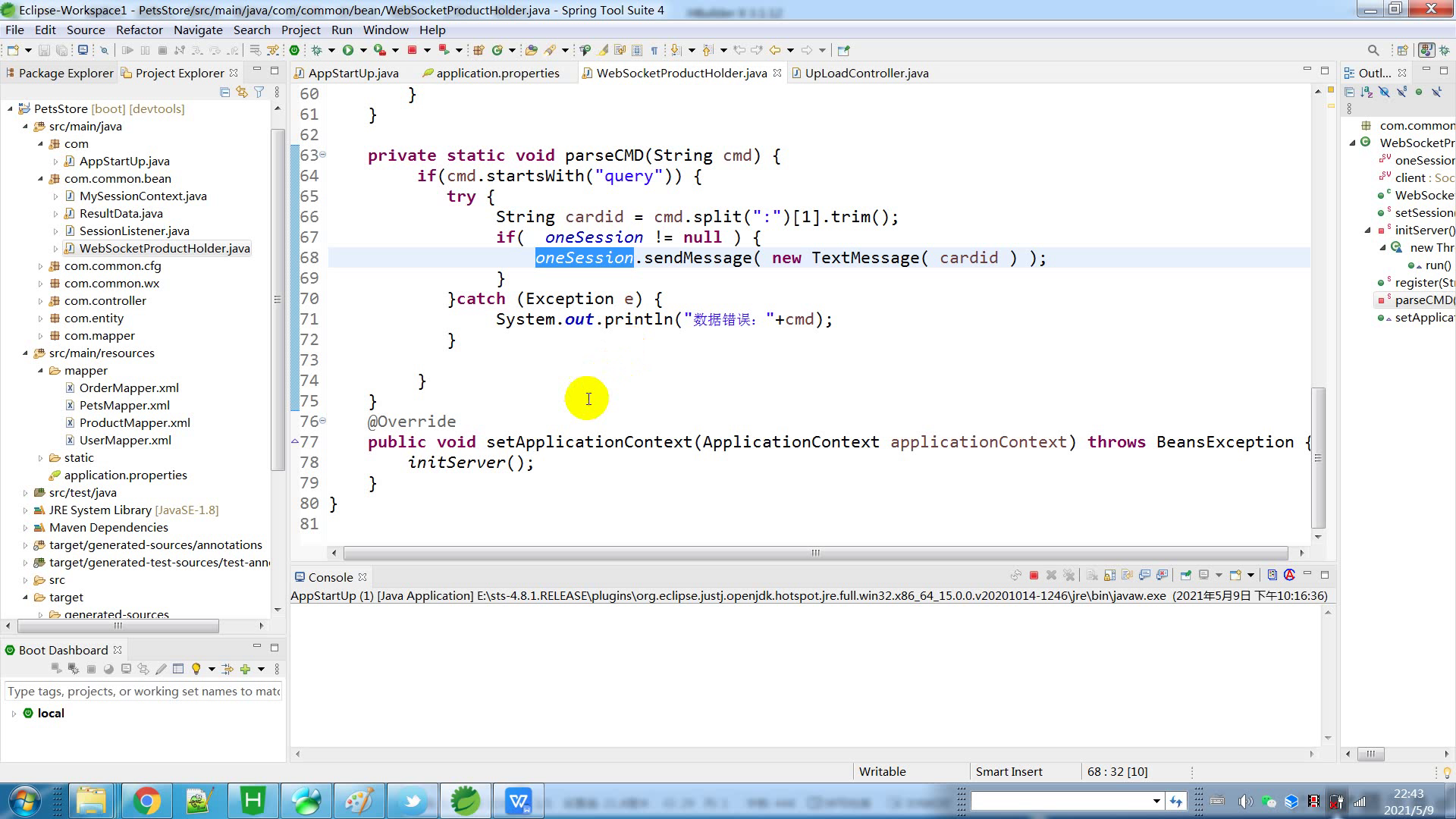The image size is (1456, 819).
Task: Click the Run green play button
Action: coord(348,50)
